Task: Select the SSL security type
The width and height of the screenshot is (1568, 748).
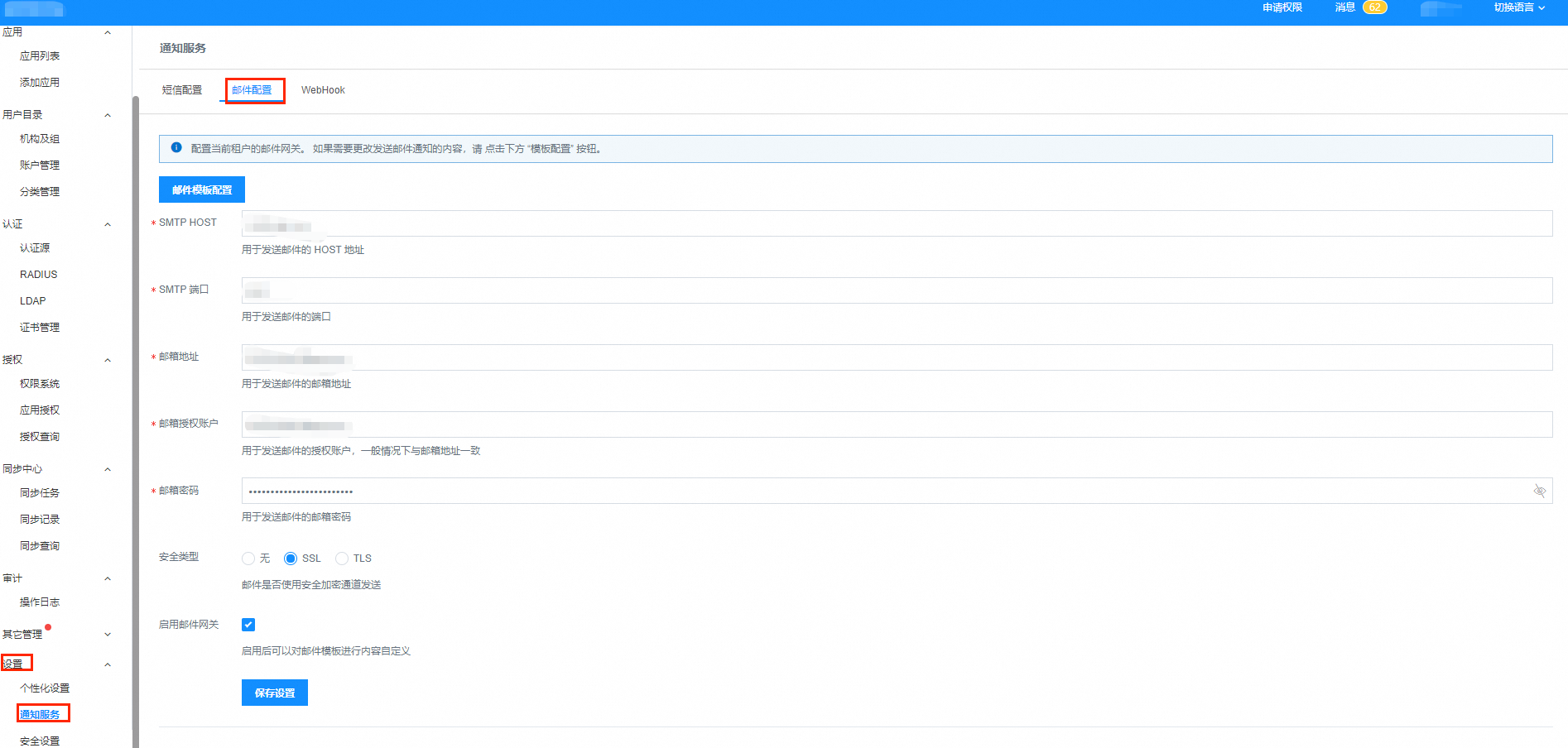Action: 291,559
